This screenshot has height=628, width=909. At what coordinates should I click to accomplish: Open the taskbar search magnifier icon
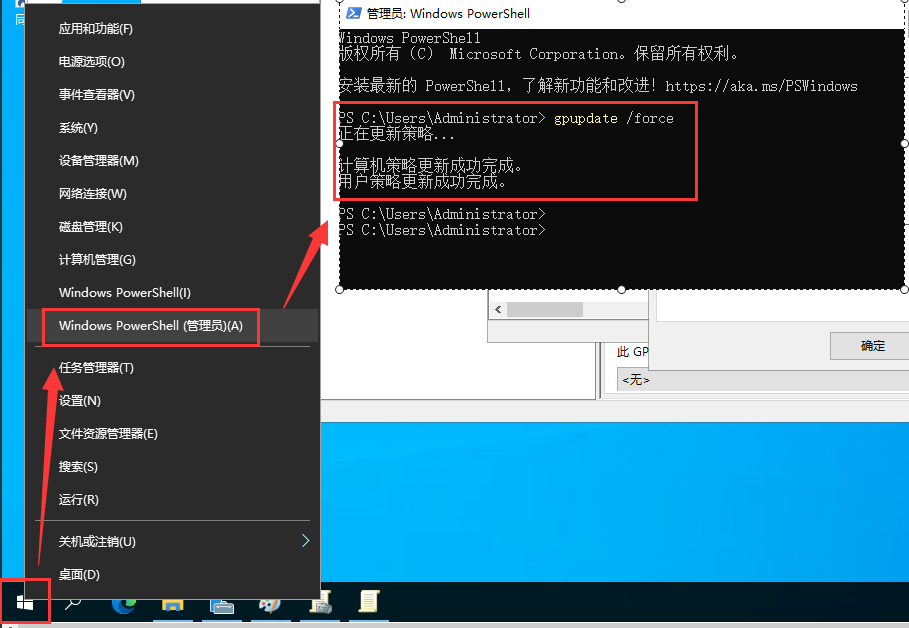pos(73,603)
